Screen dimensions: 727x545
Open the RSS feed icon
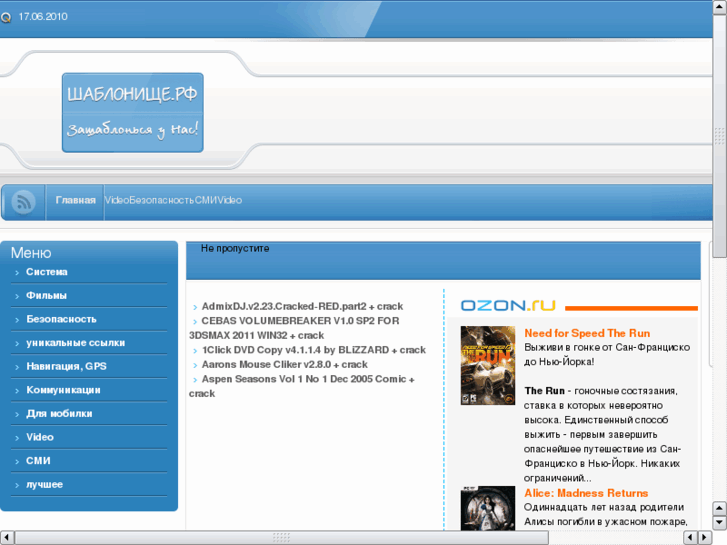[x=23, y=202]
